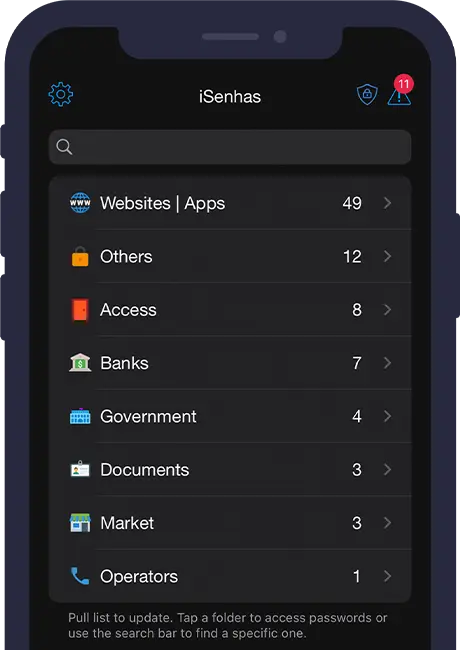The height and width of the screenshot is (650, 460).
Task: Select the Operators folder label
Action: 139,577
